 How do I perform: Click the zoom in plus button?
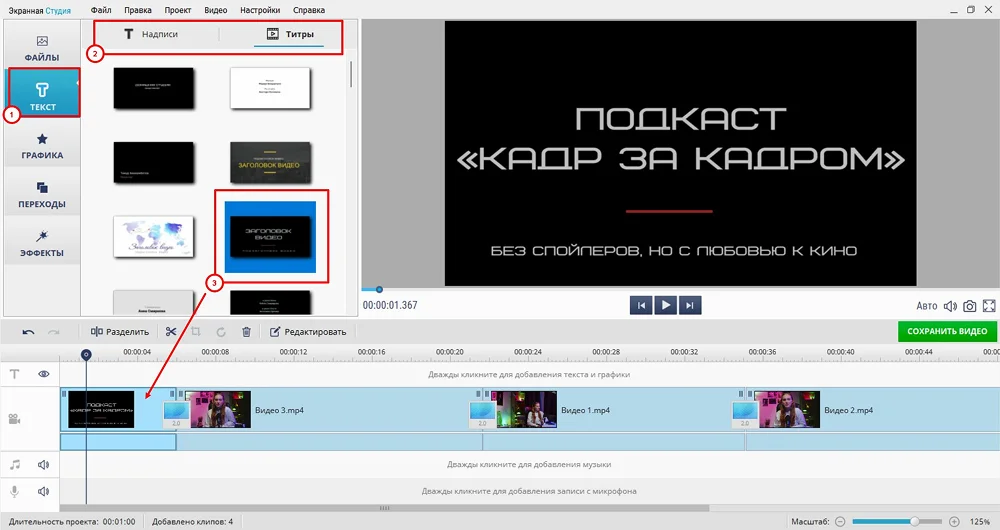954,522
